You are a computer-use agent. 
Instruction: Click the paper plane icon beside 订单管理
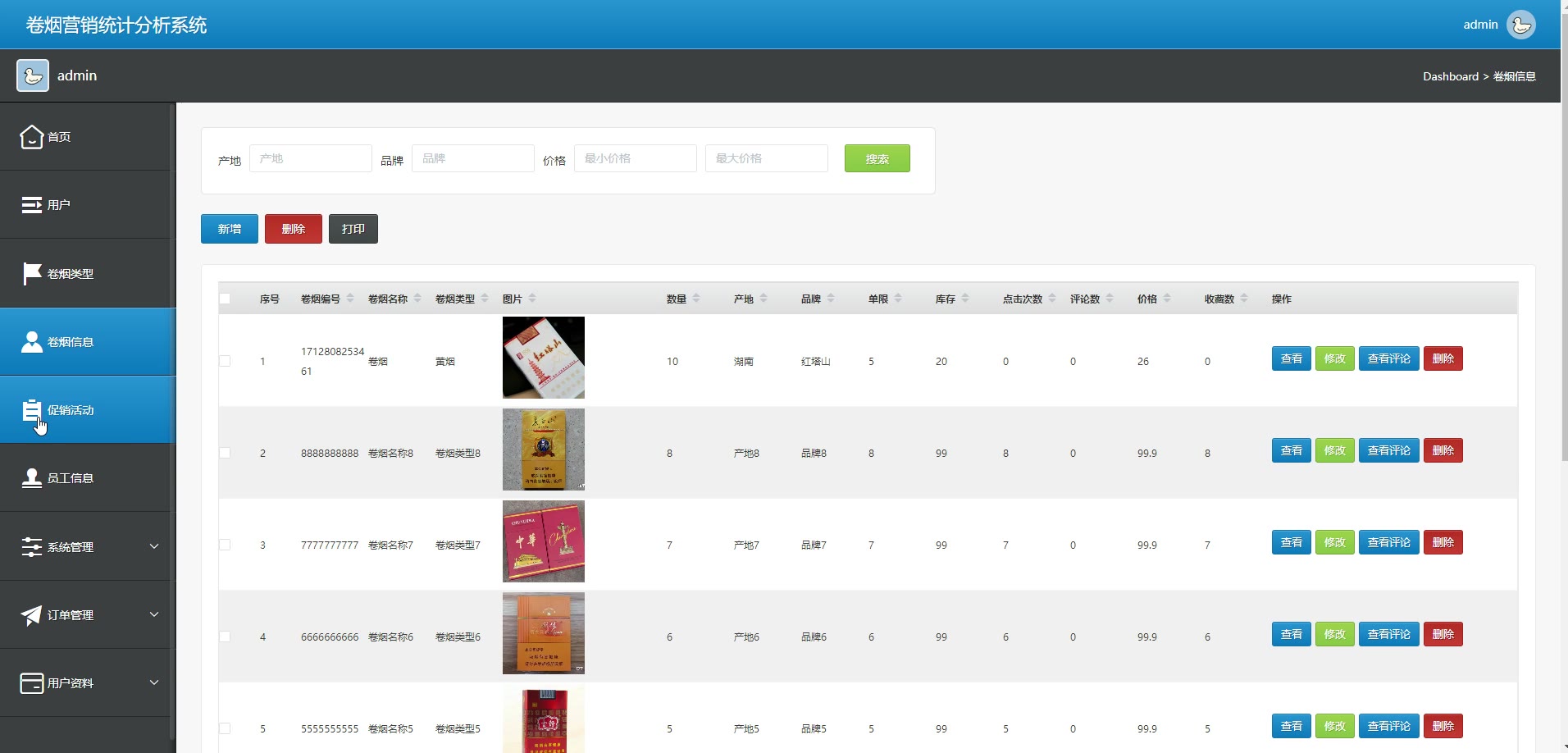tap(31, 615)
